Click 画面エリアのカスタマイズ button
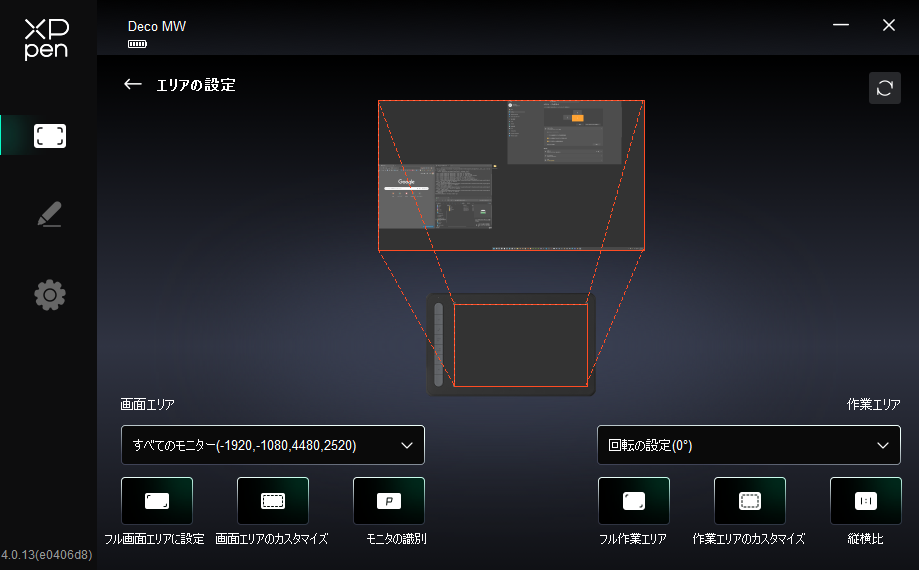 (x=272, y=501)
